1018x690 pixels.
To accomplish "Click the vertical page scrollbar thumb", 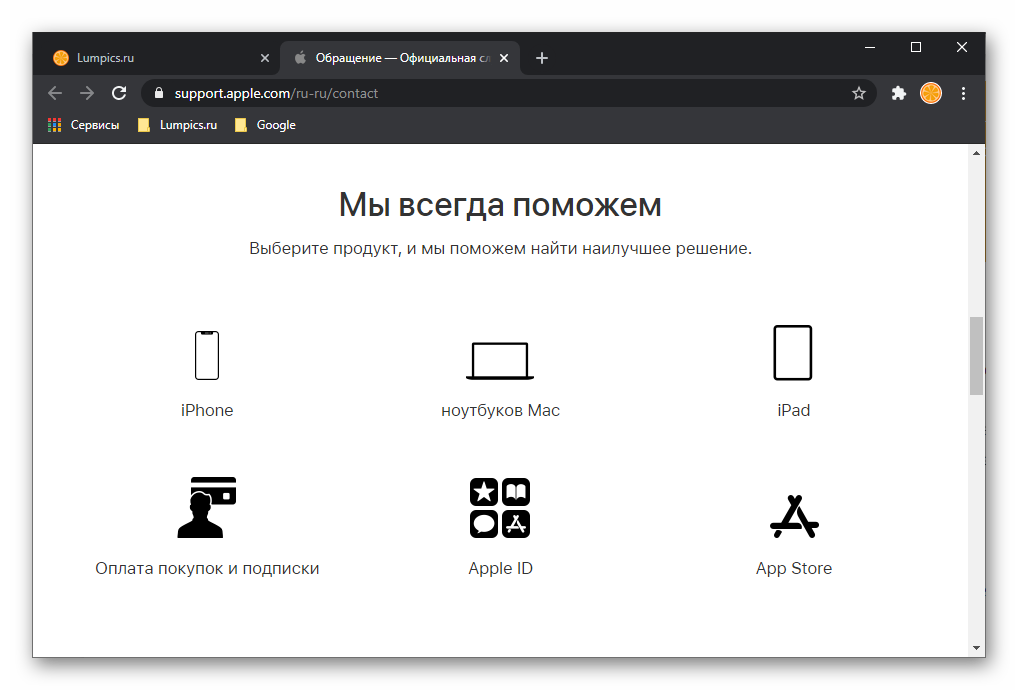I will coord(976,355).
